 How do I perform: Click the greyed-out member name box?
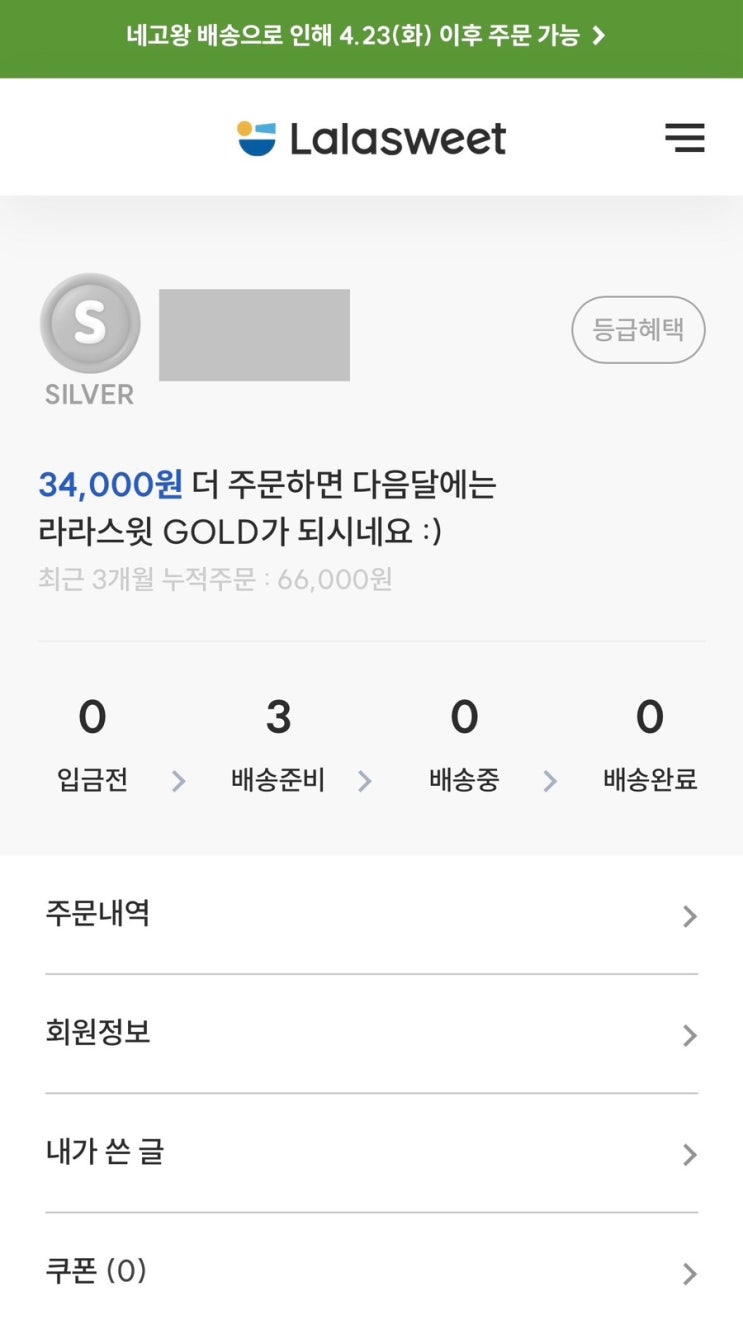pyautogui.click(x=254, y=335)
